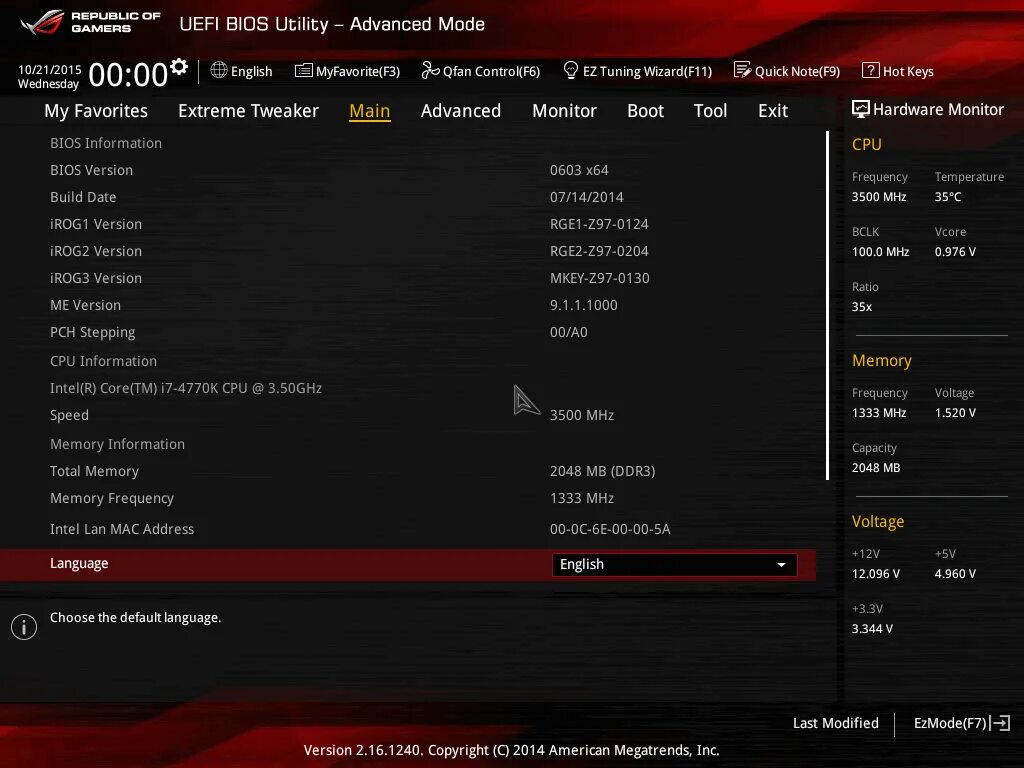
Task: Switch to My Favorites tab
Action: click(x=96, y=111)
